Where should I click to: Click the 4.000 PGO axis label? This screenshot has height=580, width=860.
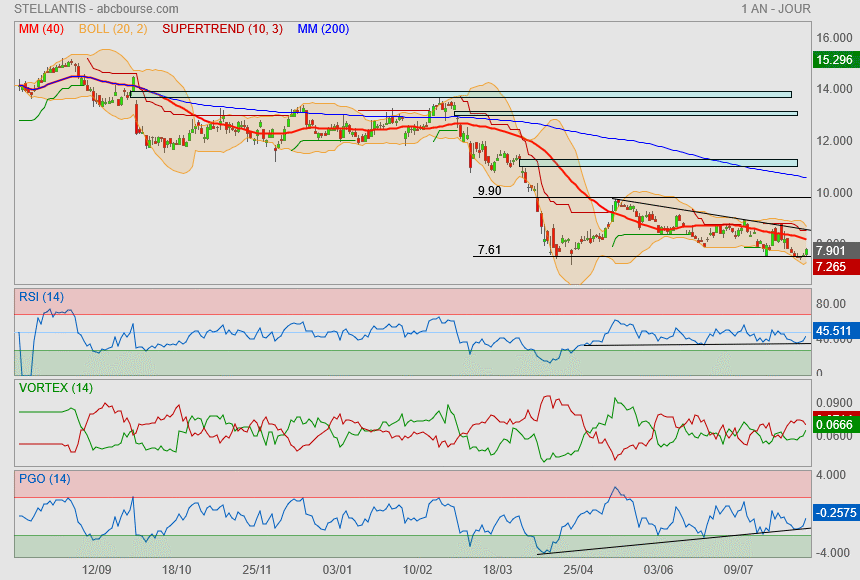coord(831,475)
